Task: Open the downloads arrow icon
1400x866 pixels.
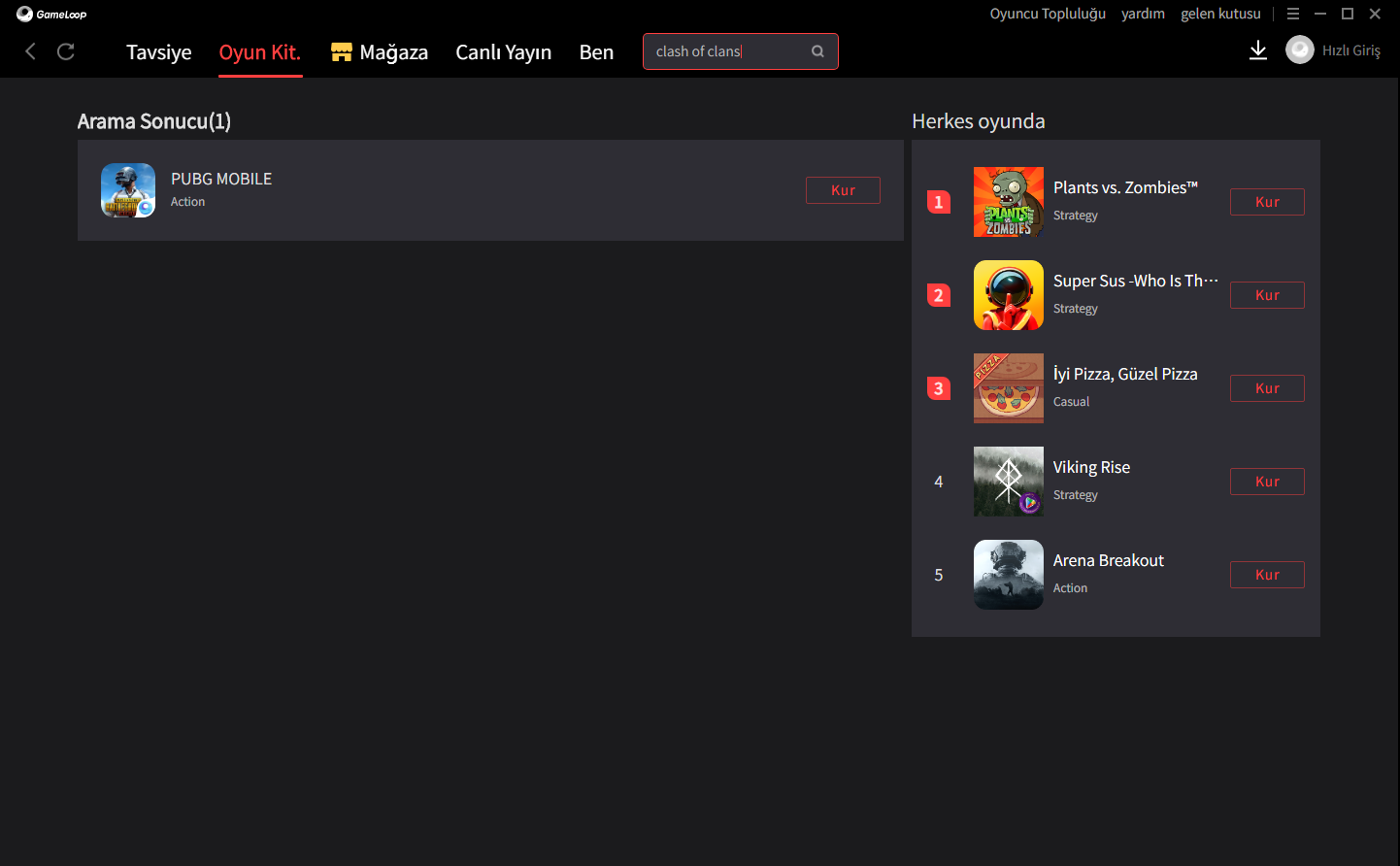Action: (1258, 50)
